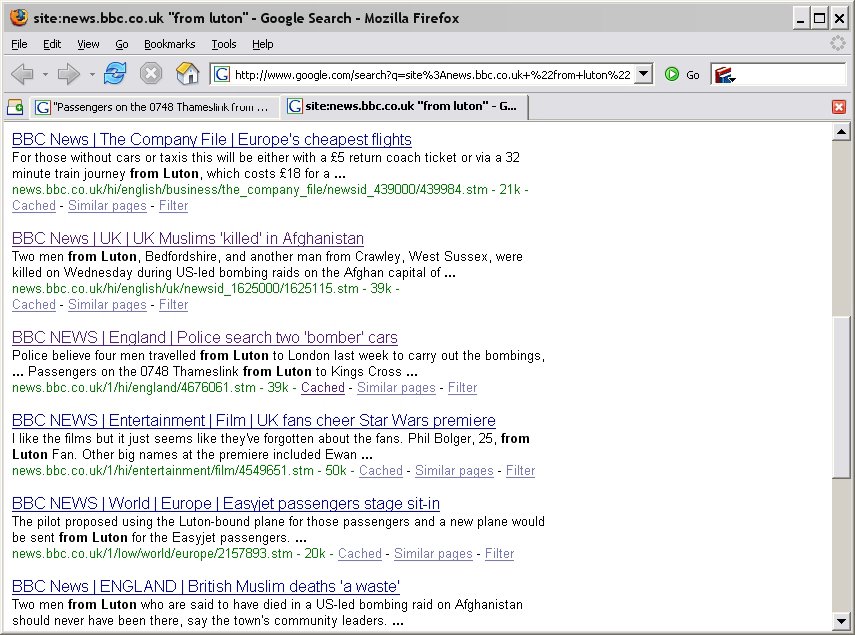855x635 pixels.
Task: Open Cached link for Easyjet passengers result
Action: coord(360,554)
